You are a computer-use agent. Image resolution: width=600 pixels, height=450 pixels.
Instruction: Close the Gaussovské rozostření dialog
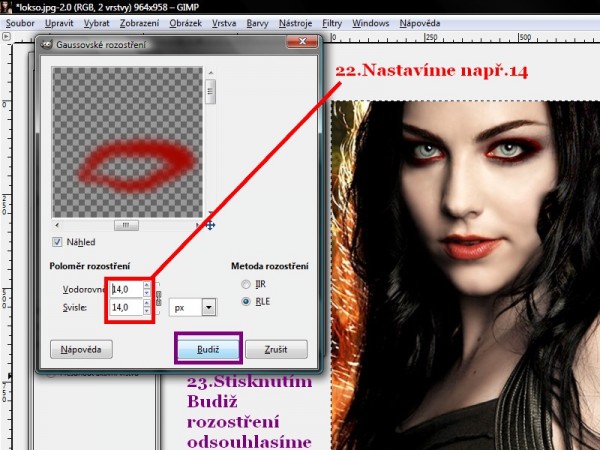(x=302, y=41)
